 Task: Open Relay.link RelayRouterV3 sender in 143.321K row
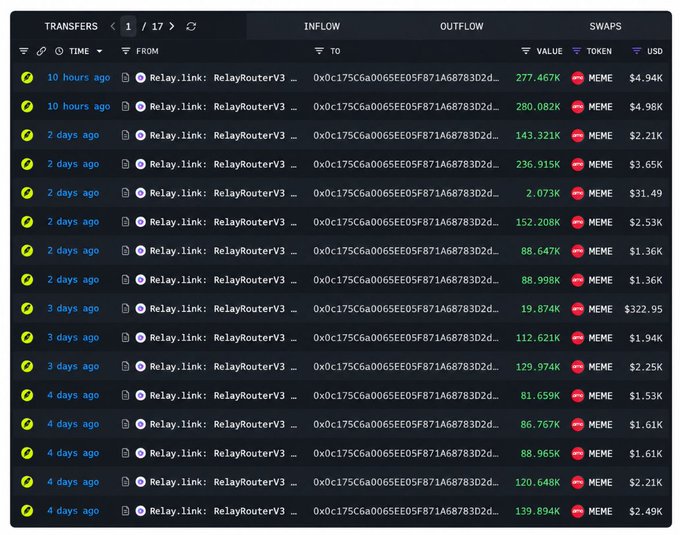coord(223,135)
